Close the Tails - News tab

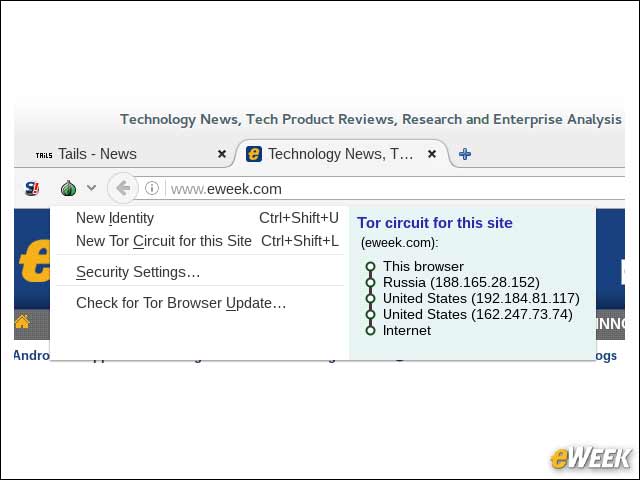pos(222,154)
